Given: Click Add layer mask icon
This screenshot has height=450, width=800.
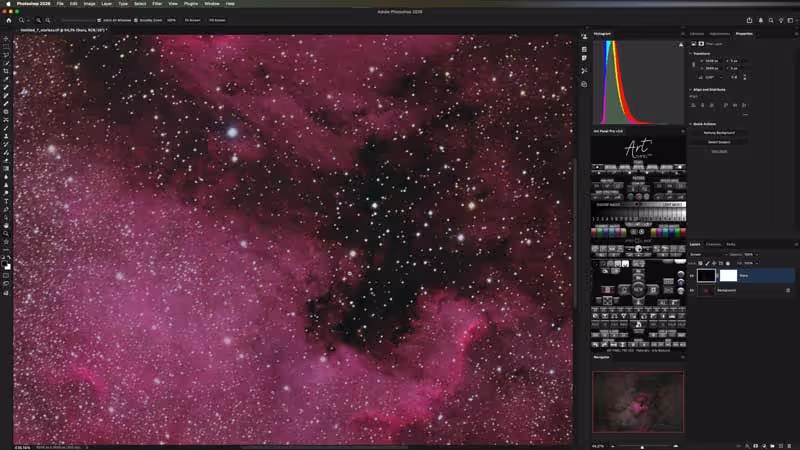Looking at the screenshot, I should tap(756, 446).
